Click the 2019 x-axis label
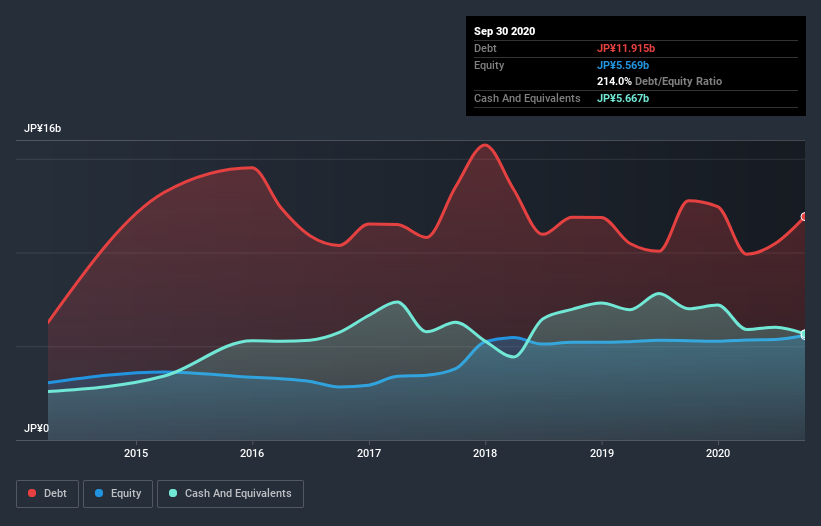The height and width of the screenshot is (526, 821). (x=602, y=453)
